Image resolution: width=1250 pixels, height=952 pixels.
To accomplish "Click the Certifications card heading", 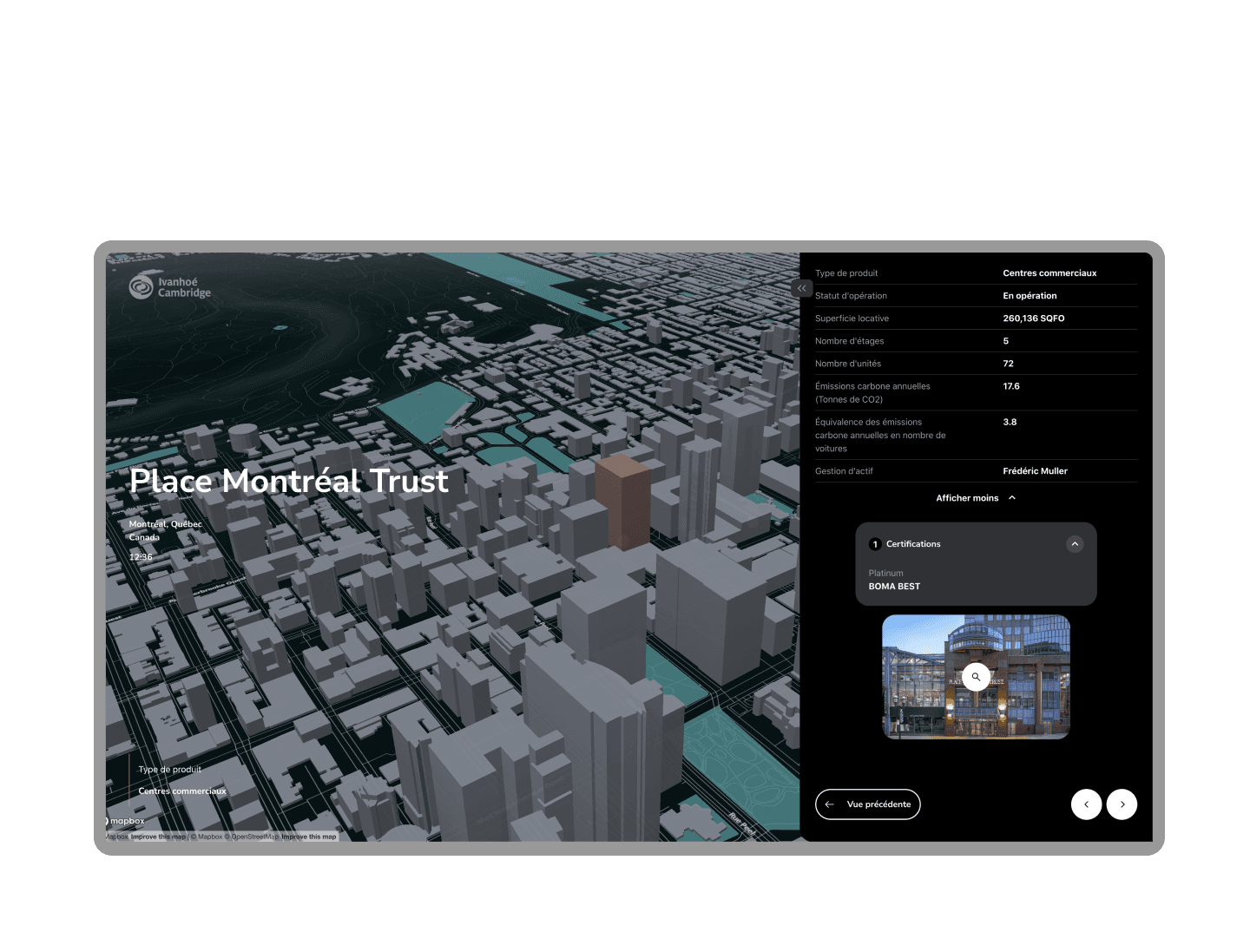I will coord(913,544).
